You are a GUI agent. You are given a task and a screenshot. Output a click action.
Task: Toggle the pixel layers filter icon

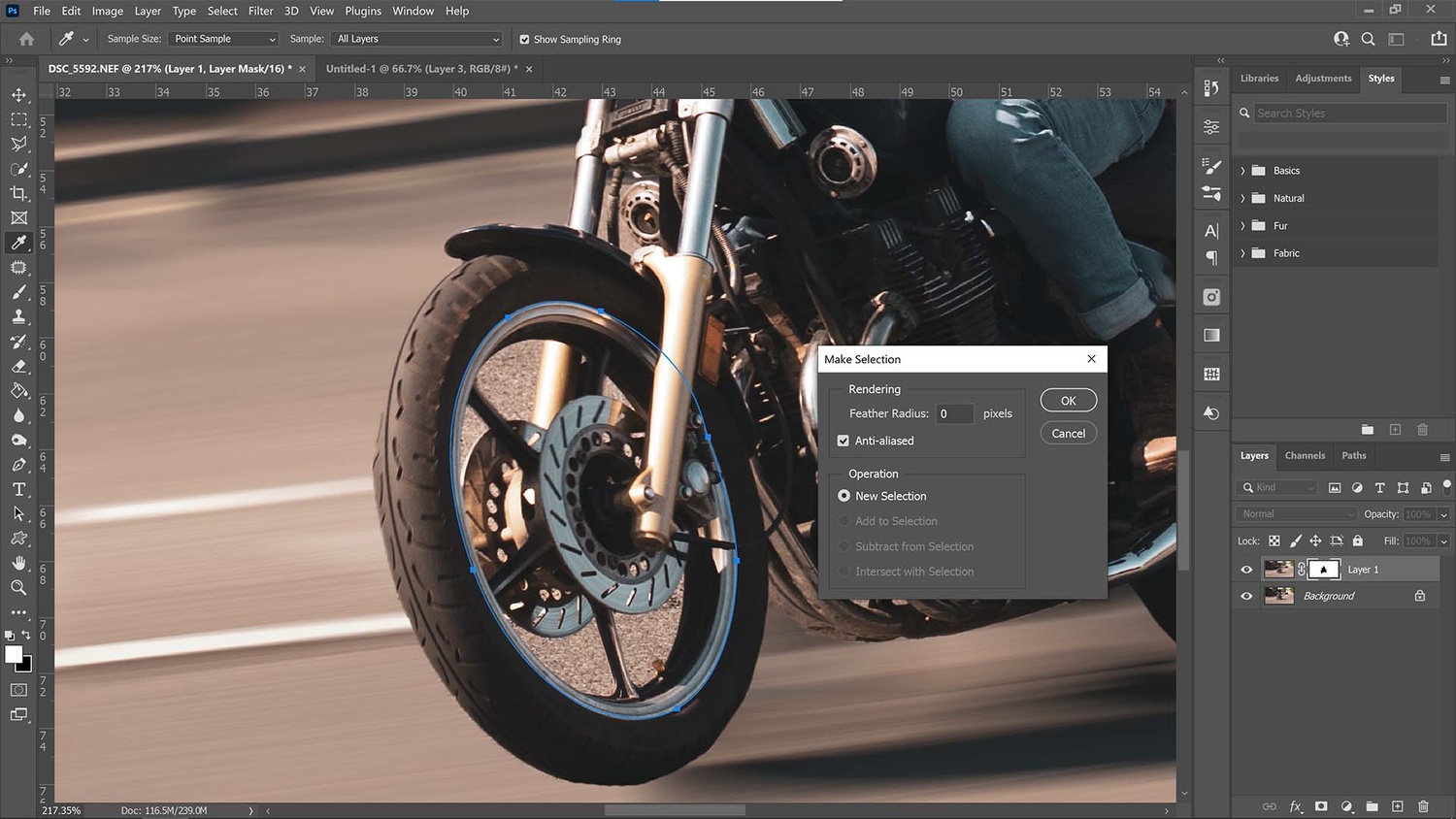1335,487
